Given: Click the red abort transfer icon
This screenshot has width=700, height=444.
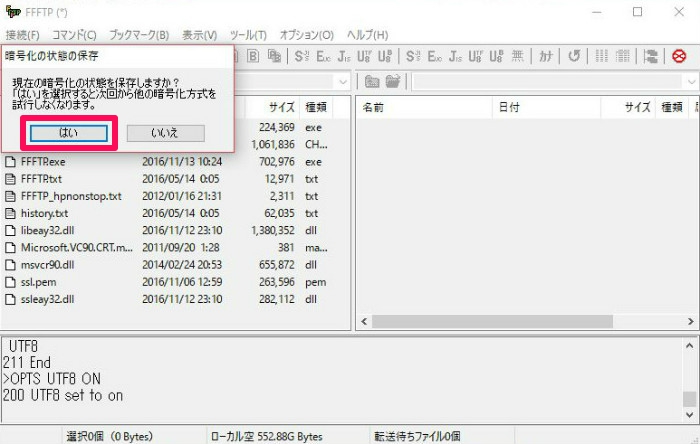Looking at the screenshot, I should point(679,56).
